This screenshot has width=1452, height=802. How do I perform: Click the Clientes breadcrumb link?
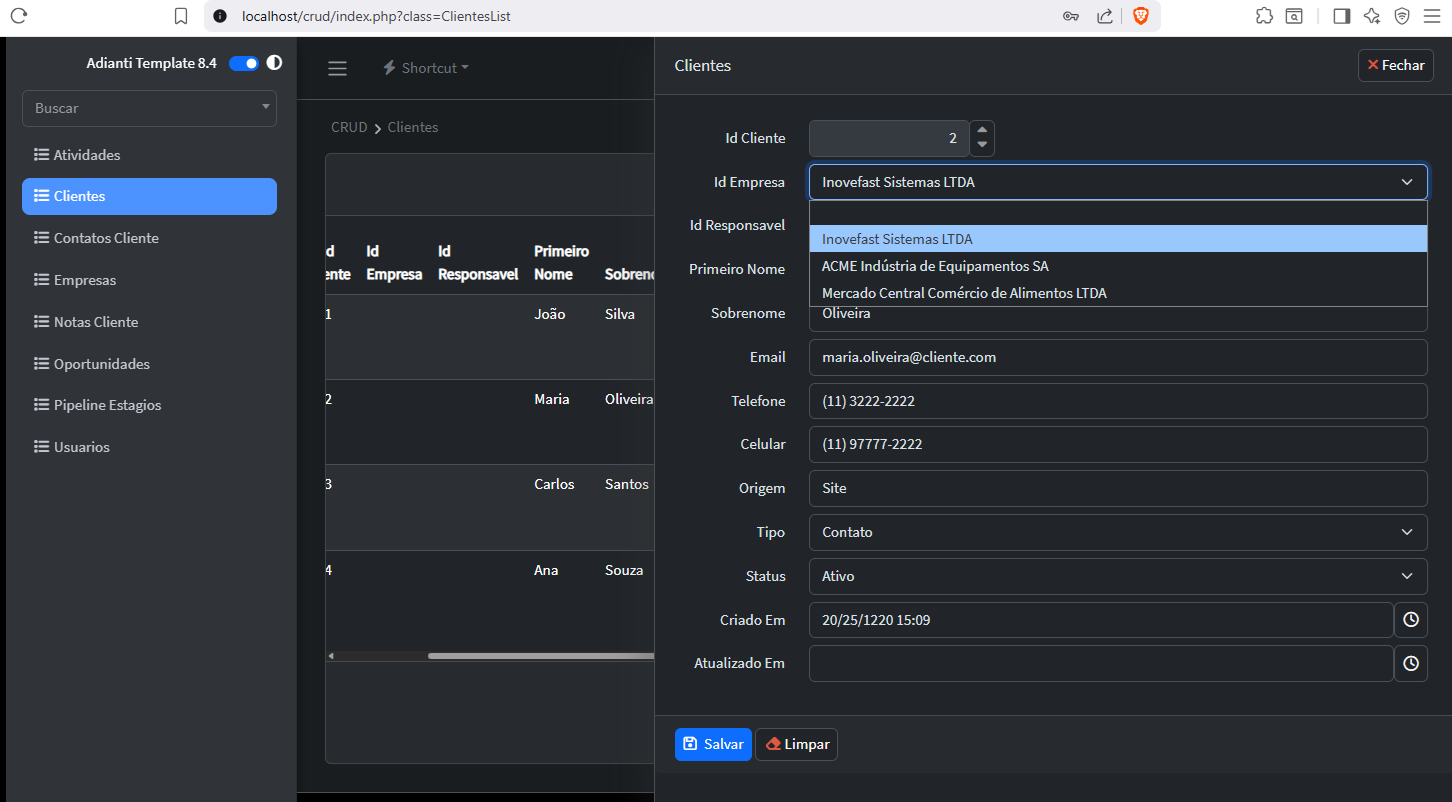(x=413, y=127)
